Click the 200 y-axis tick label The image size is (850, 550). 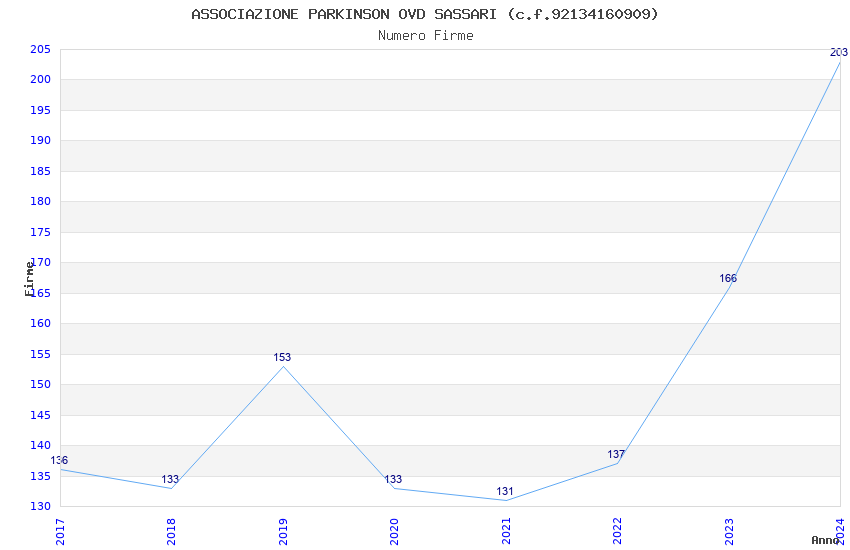pyautogui.click(x=41, y=80)
